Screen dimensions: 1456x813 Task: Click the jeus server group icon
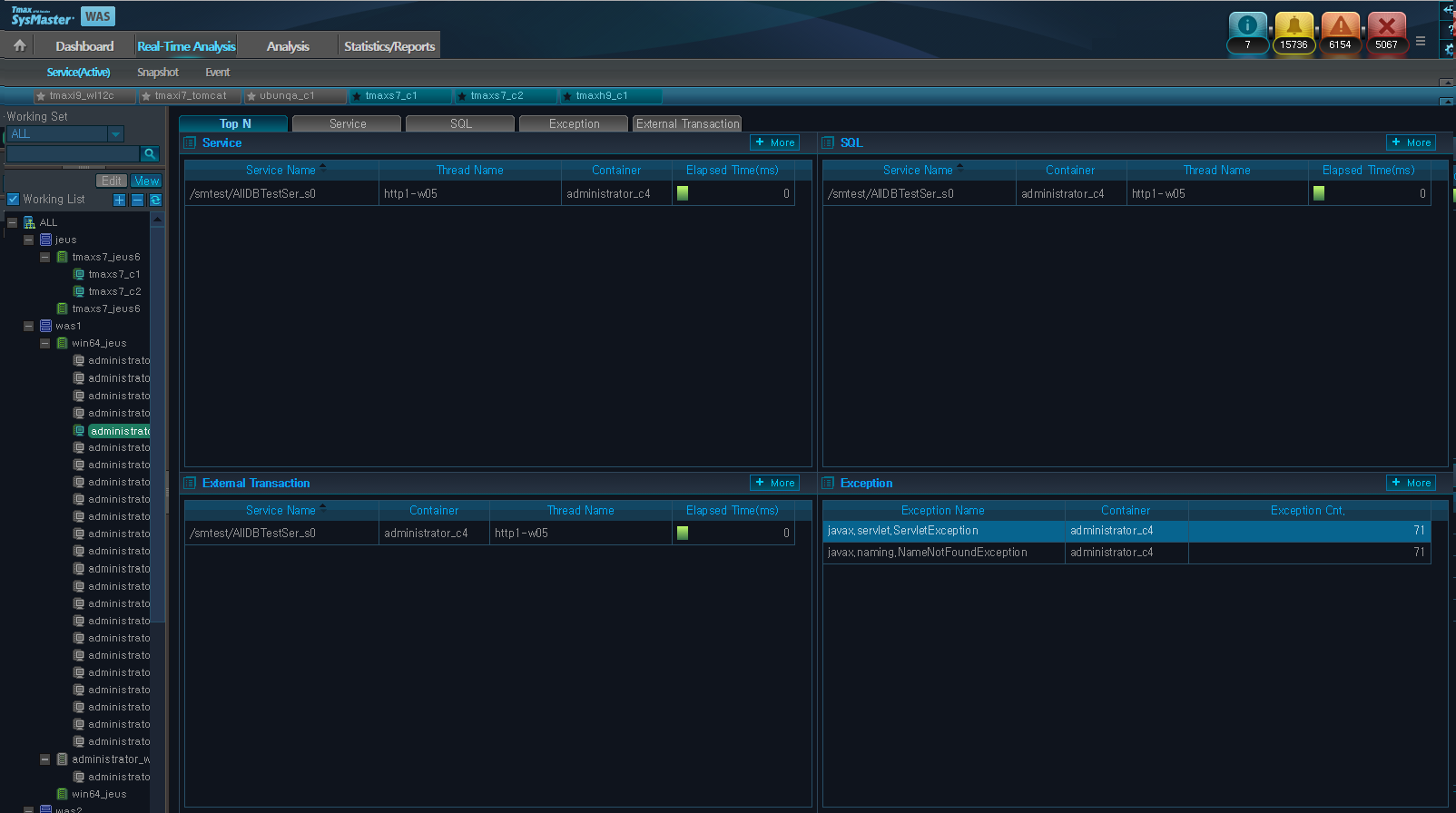point(45,240)
